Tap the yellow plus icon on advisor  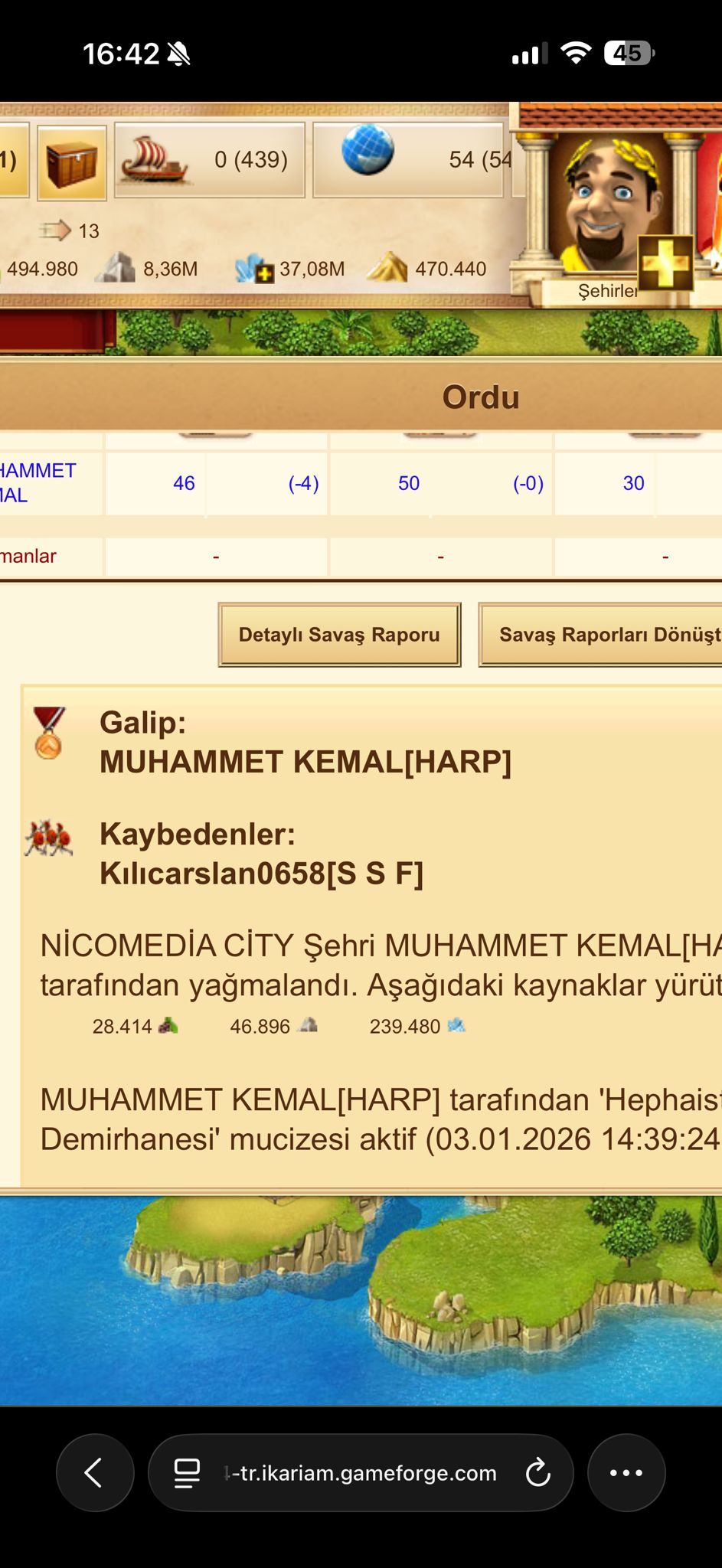coord(665,263)
